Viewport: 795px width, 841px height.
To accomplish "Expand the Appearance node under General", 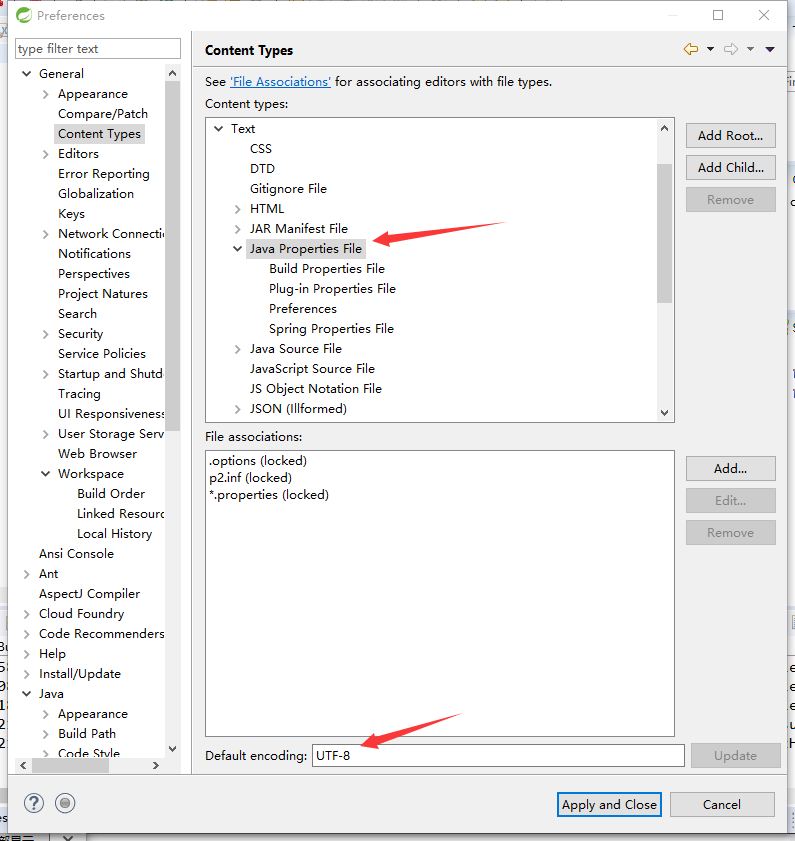I will click(46, 94).
